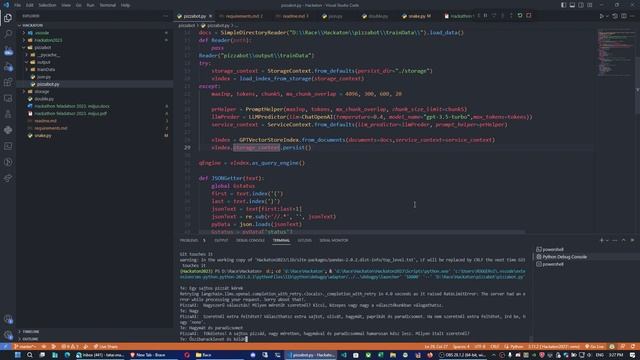Image resolution: width=640 pixels, height=360 pixels.
Task: Toggle the primary sidebar layout icon
Action: (564, 5)
